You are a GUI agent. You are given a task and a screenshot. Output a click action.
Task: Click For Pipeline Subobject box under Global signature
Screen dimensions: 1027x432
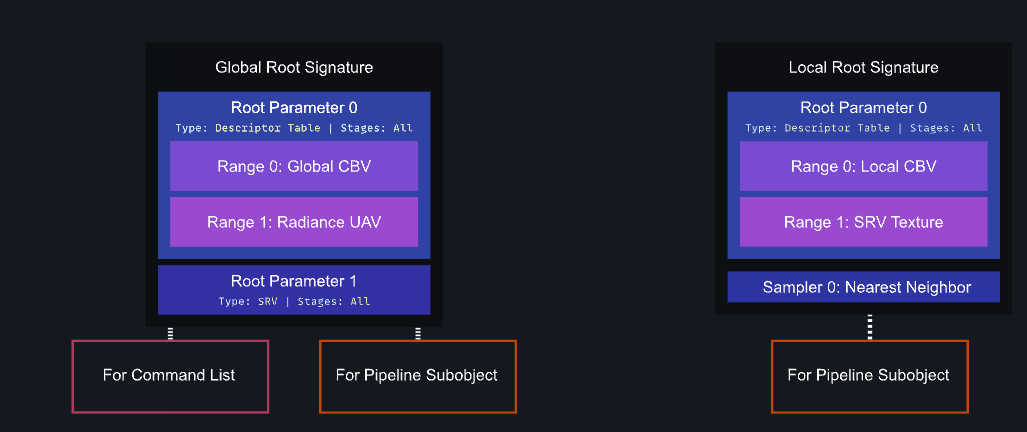click(x=418, y=376)
